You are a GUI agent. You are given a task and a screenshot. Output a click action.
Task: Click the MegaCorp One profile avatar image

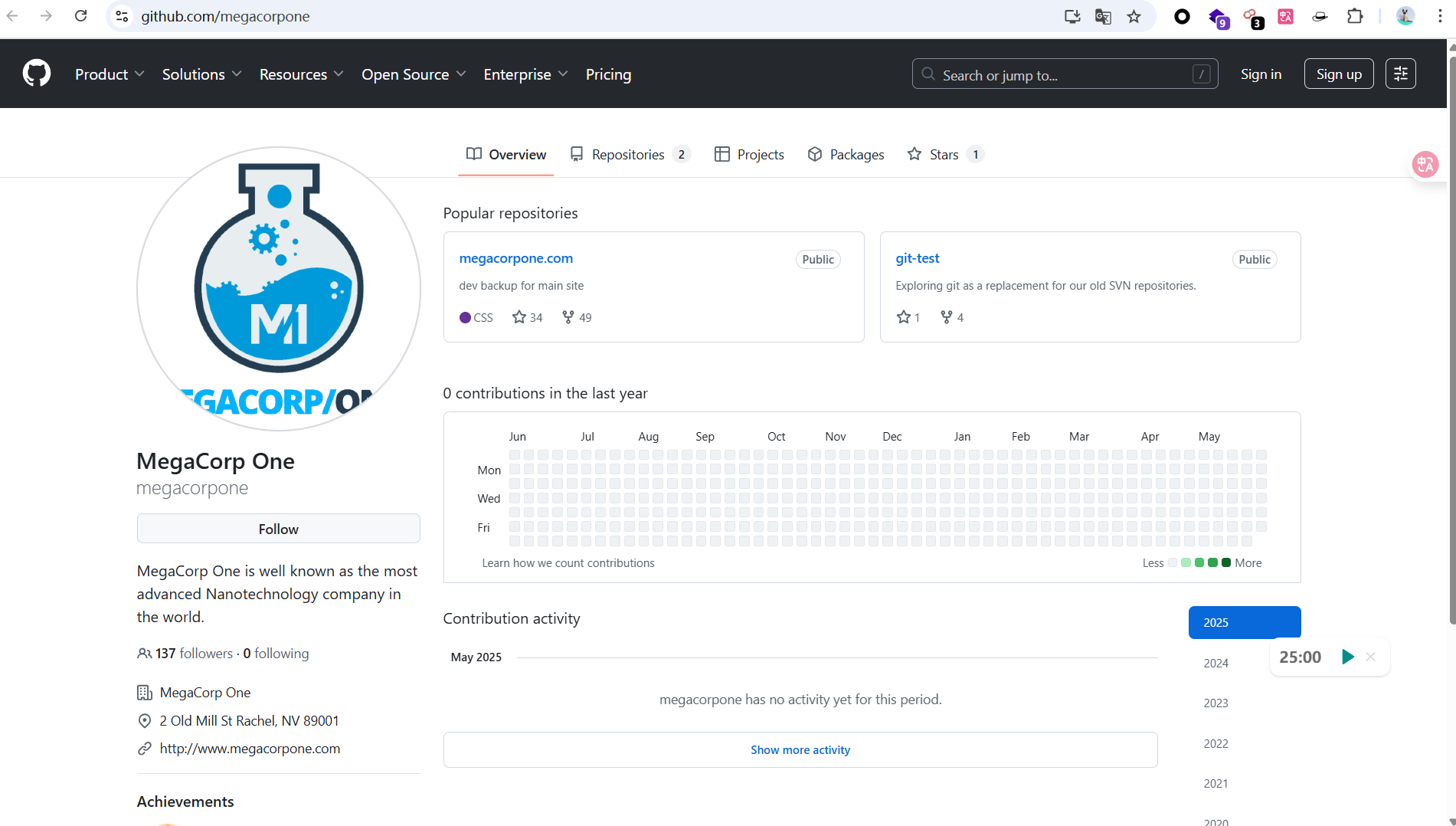279,288
